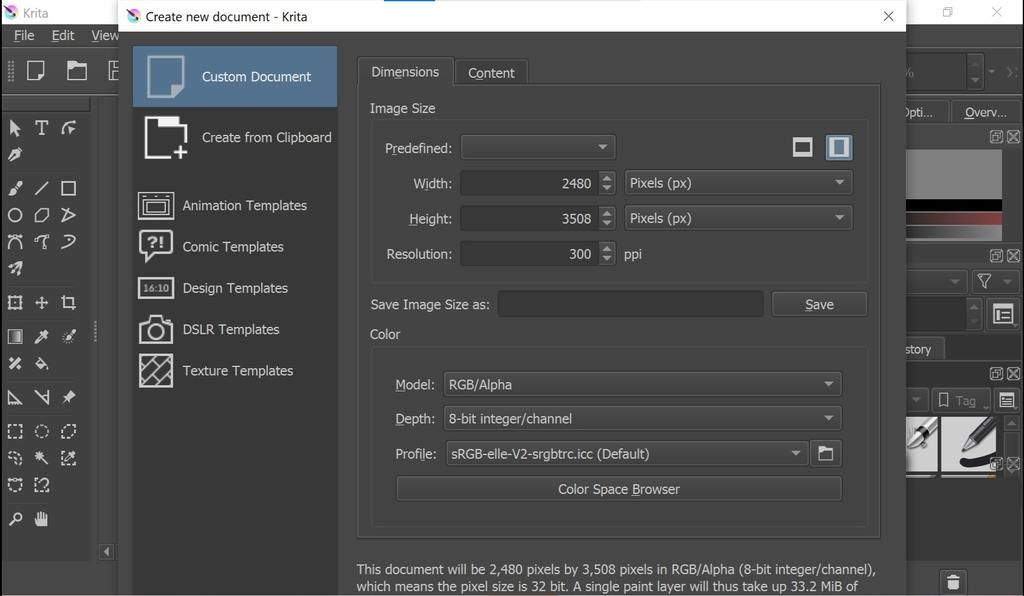Open the Color Space Browser

pyautogui.click(x=618, y=489)
